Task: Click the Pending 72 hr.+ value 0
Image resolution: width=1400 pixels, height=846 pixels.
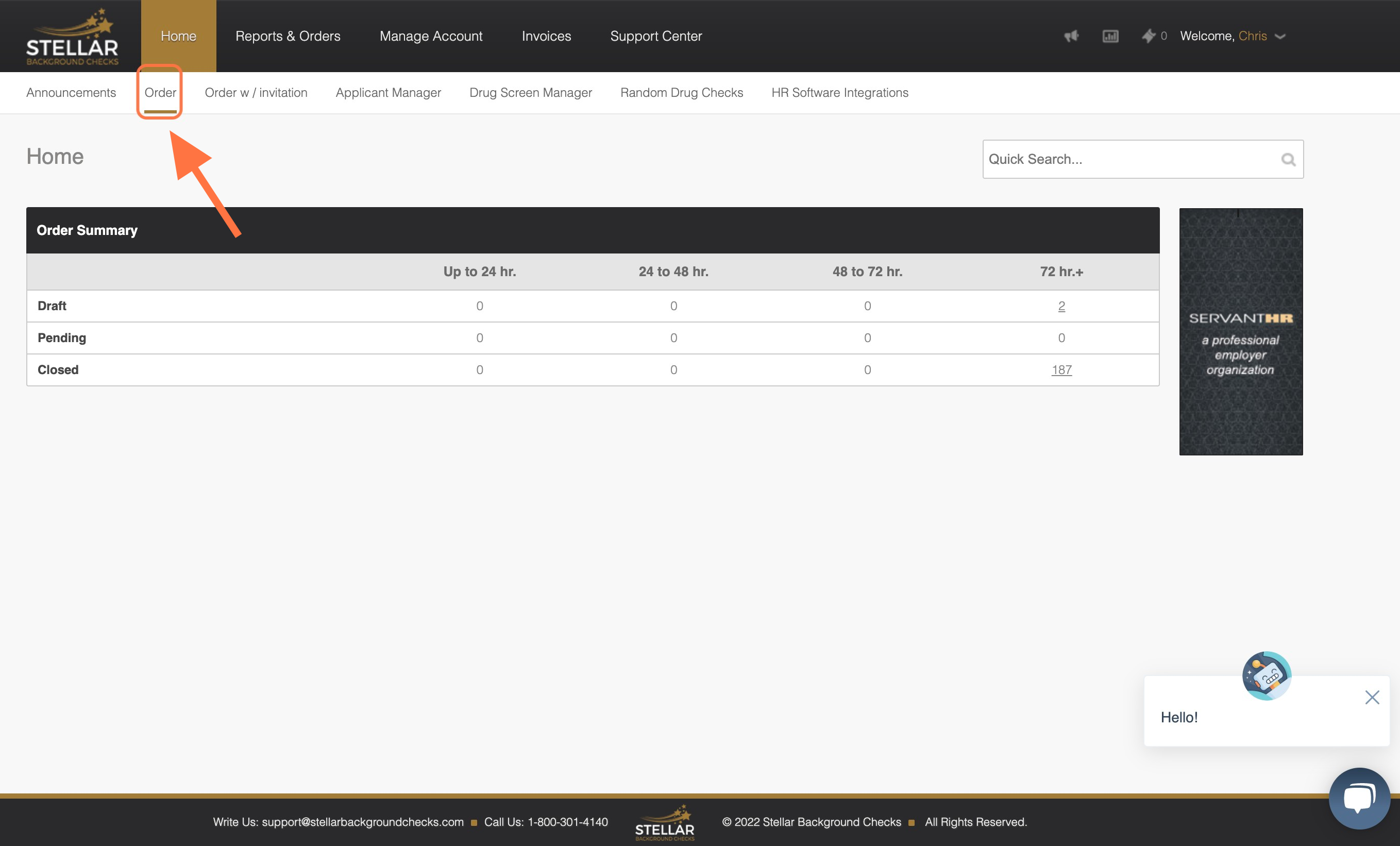Action: click(1061, 338)
